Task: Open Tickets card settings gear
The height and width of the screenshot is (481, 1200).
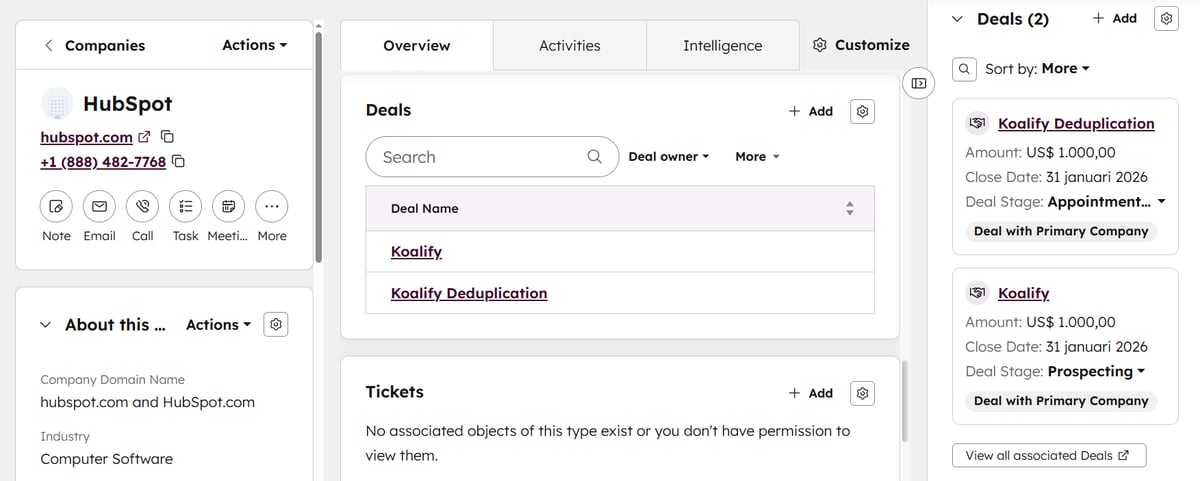Action: click(x=862, y=393)
